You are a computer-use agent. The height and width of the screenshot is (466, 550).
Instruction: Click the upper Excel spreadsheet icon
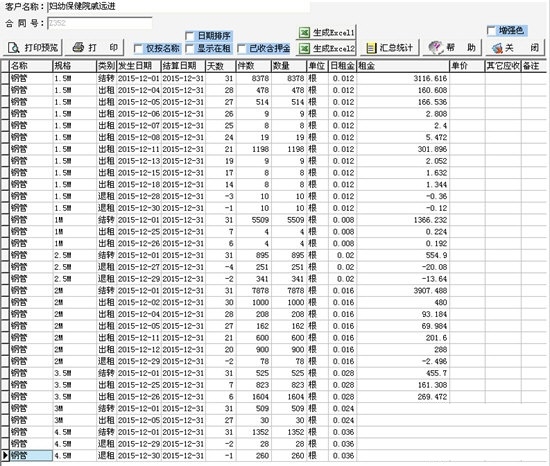click(x=304, y=32)
